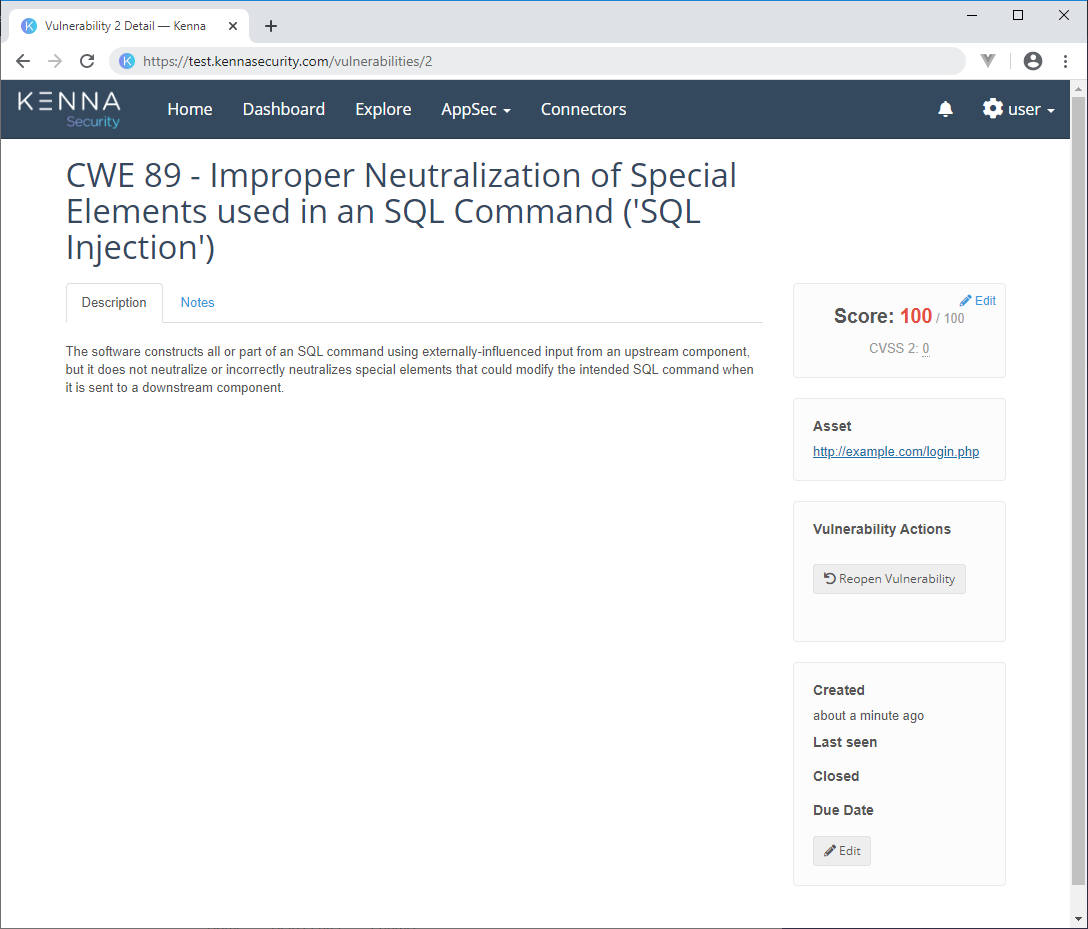This screenshot has height=929, width=1088.
Task: Click the site icon in the address bar
Action: pyautogui.click(x=126, y=61)
